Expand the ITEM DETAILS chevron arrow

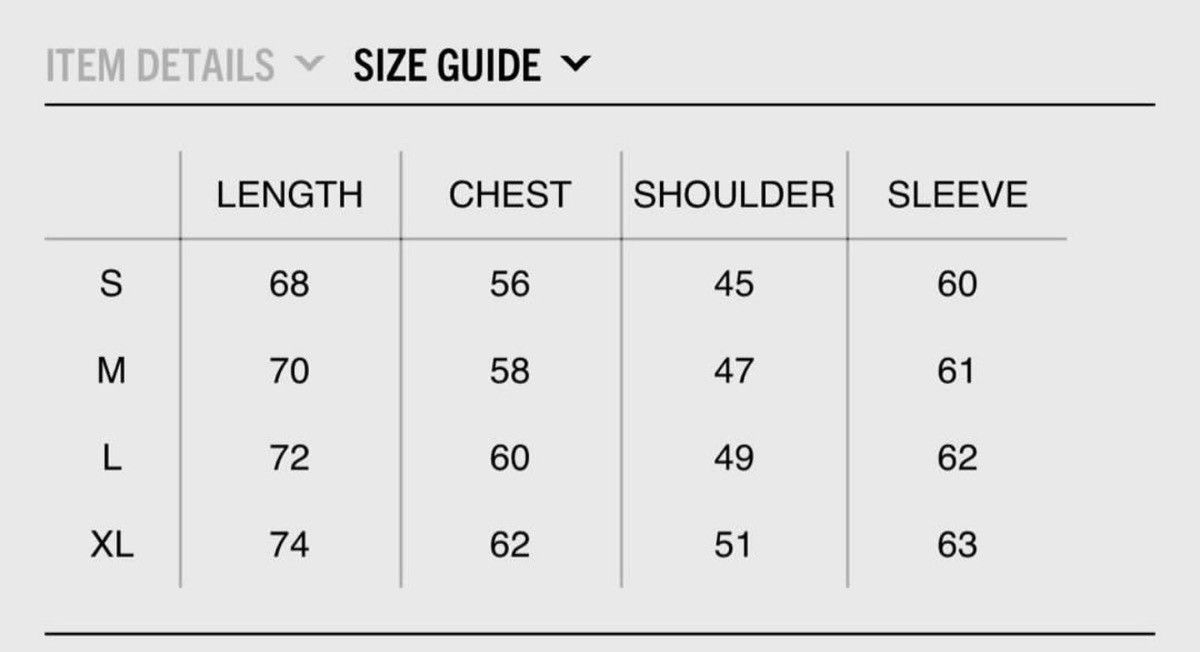point(311,66)
